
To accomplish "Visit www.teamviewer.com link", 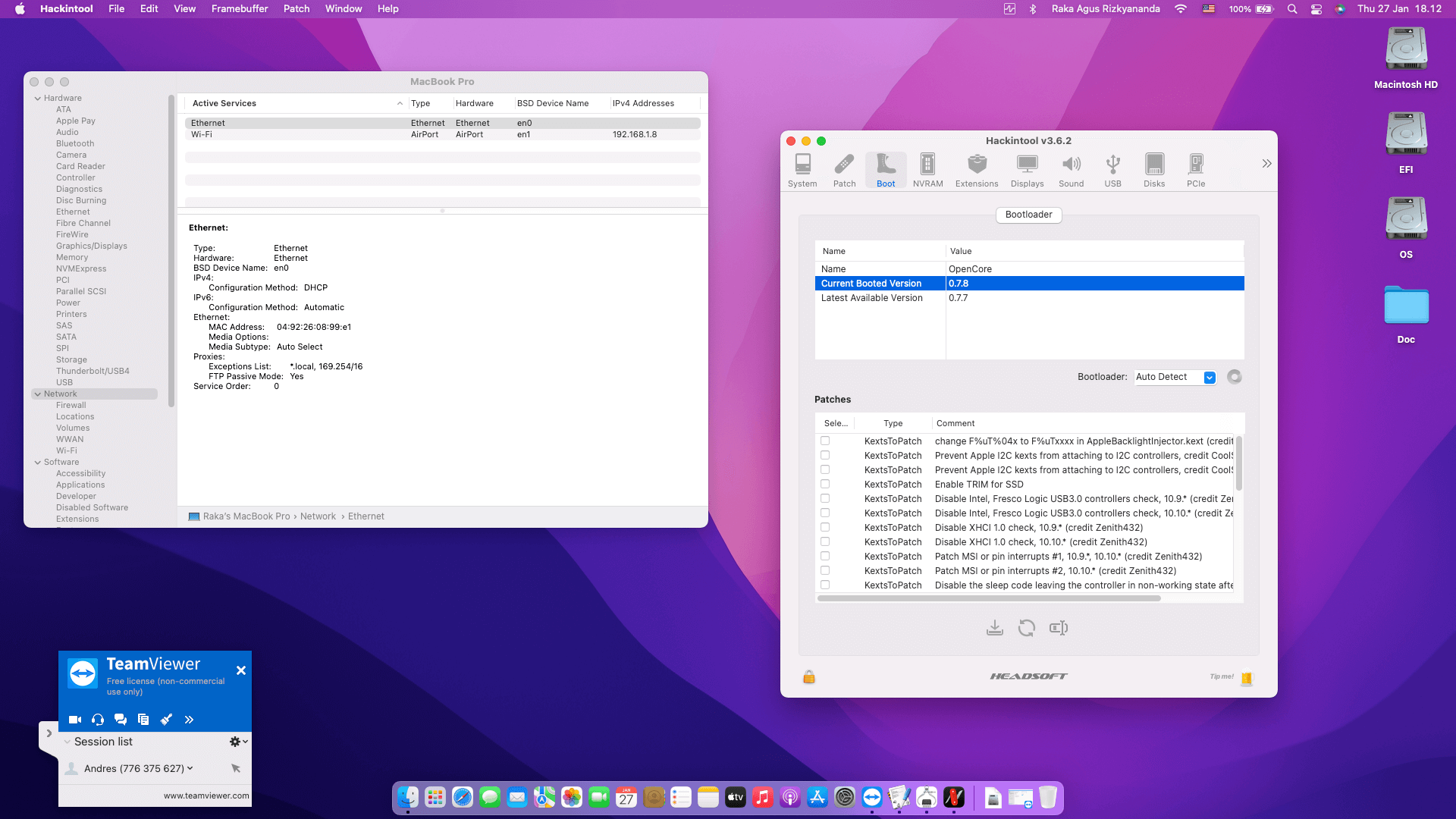I will [206, 795].
